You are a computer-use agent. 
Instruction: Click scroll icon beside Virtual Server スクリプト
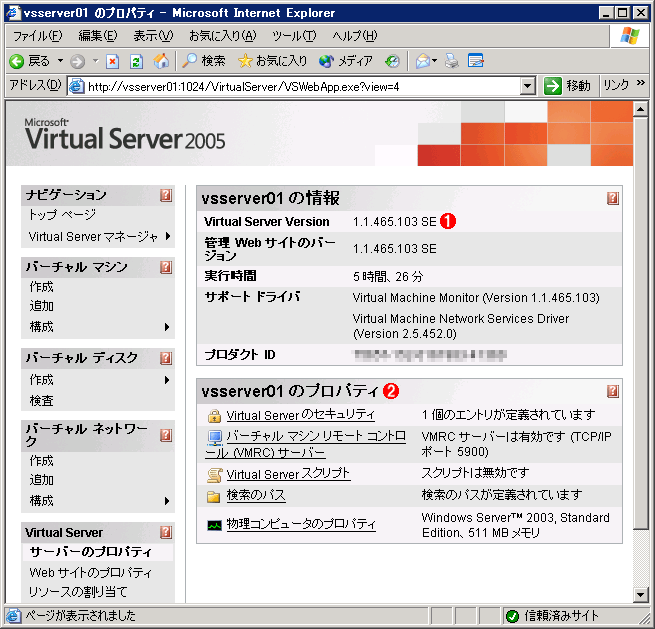point(214,475)
